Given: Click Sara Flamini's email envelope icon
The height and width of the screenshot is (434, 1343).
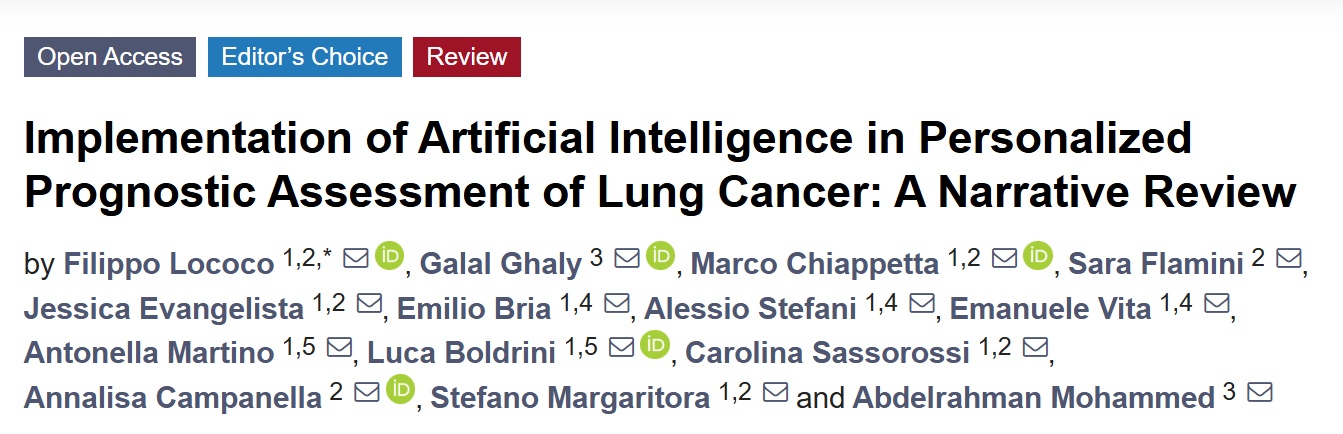Looking at the screenshot, I should (x=1290, y=259).
